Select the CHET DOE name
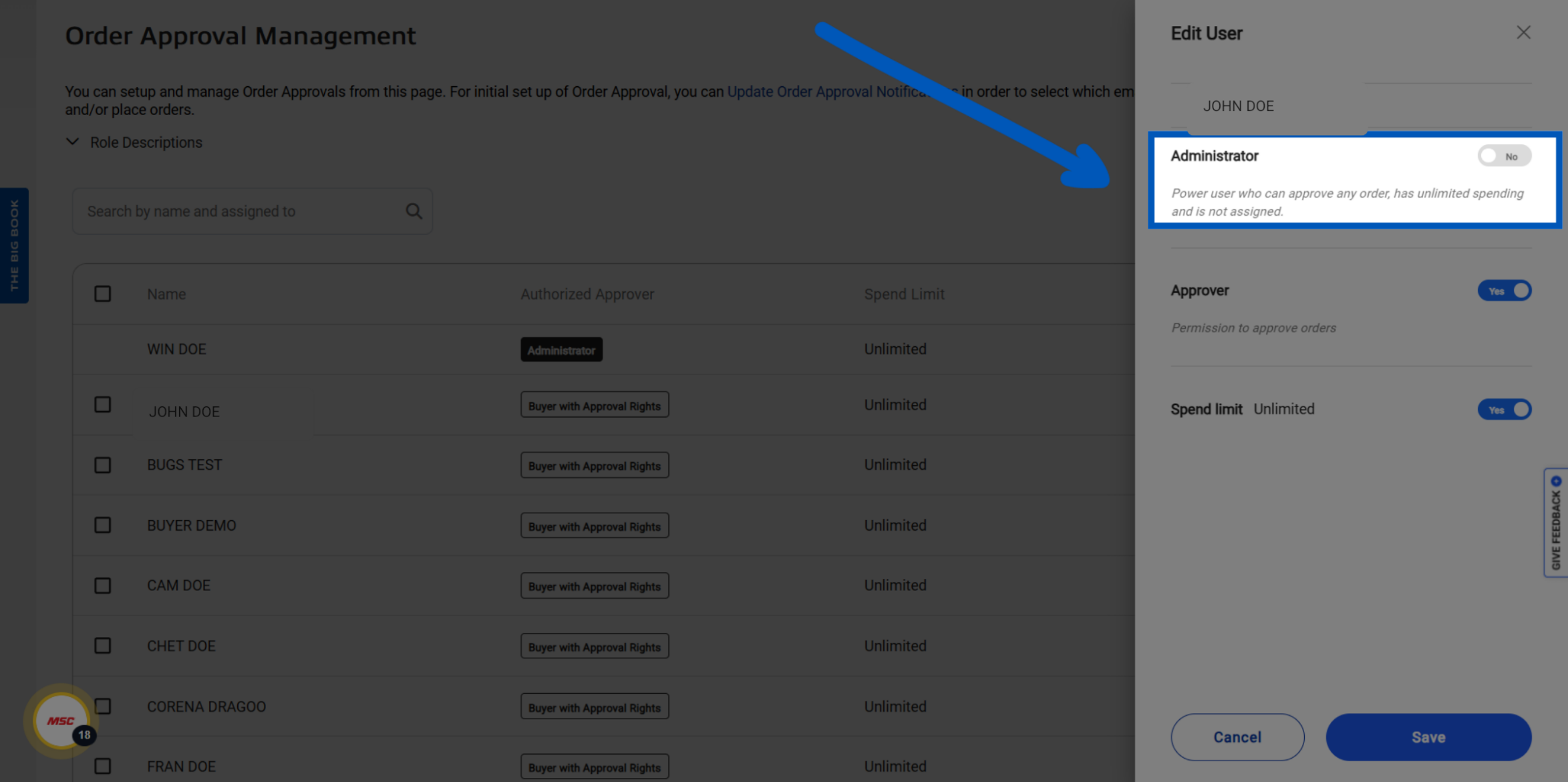 tap(181, 646)
